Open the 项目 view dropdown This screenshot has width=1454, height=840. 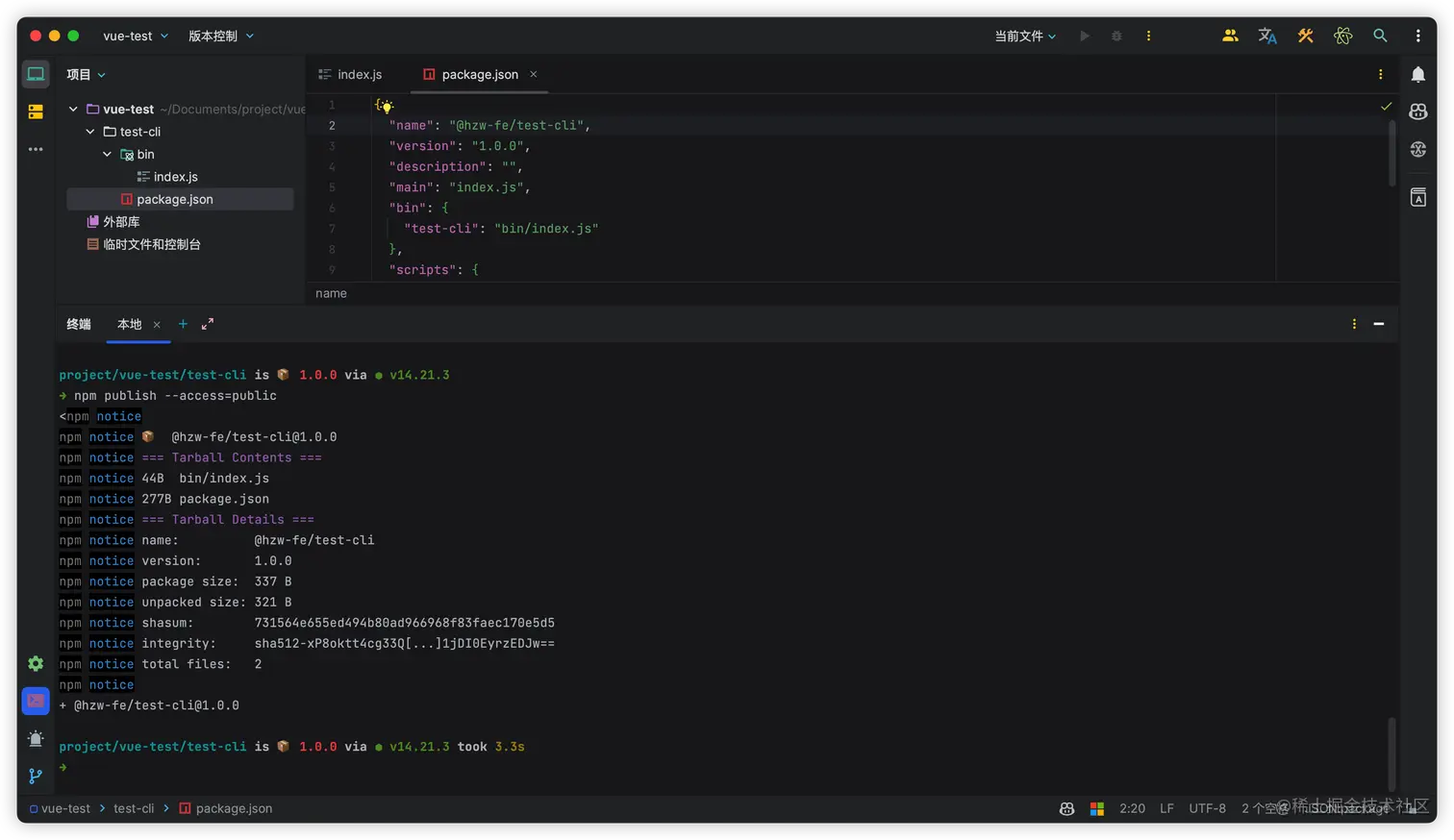(x=86, y=74)
